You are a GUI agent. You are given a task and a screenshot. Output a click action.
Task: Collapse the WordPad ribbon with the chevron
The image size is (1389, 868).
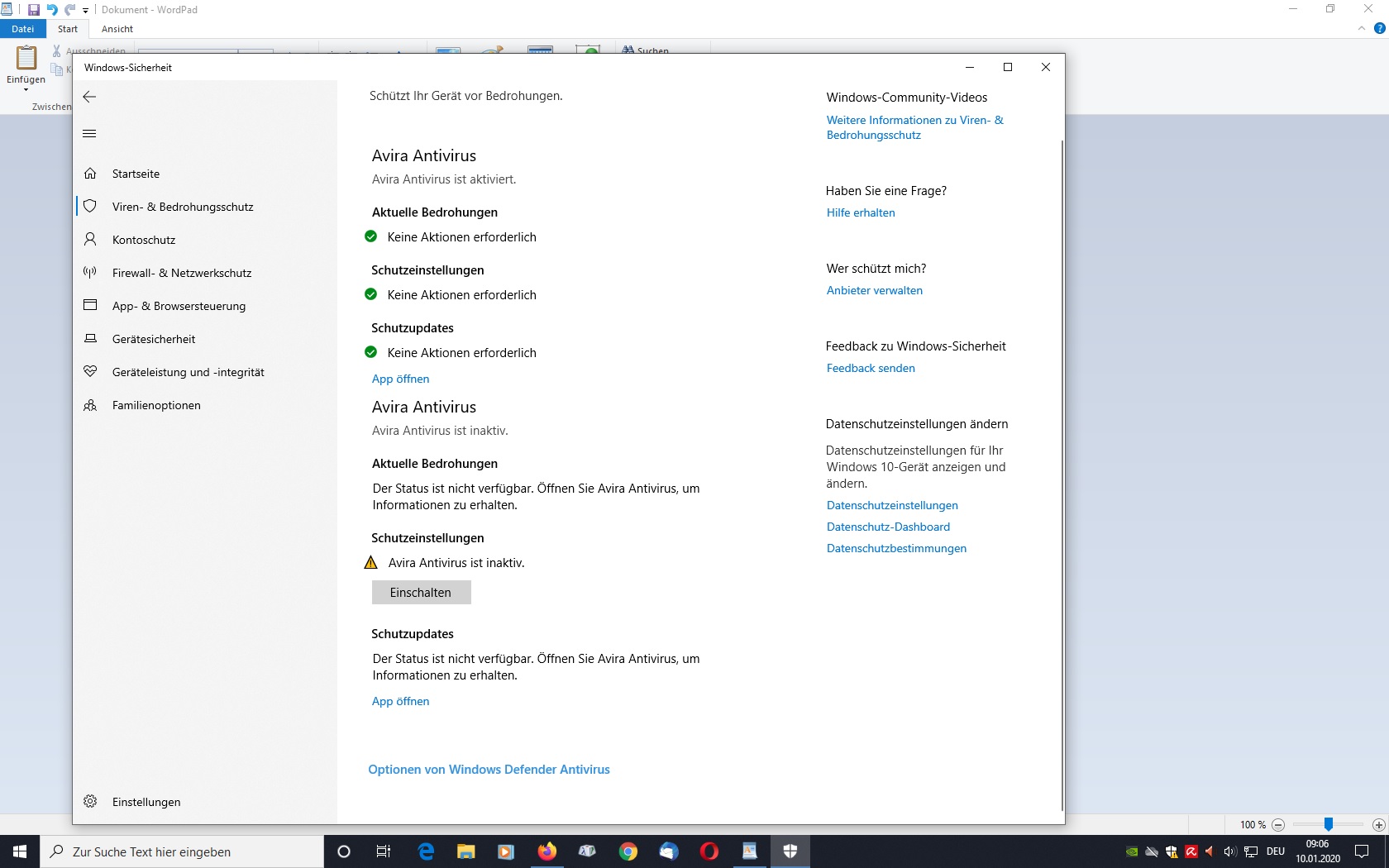(1362, 28)
